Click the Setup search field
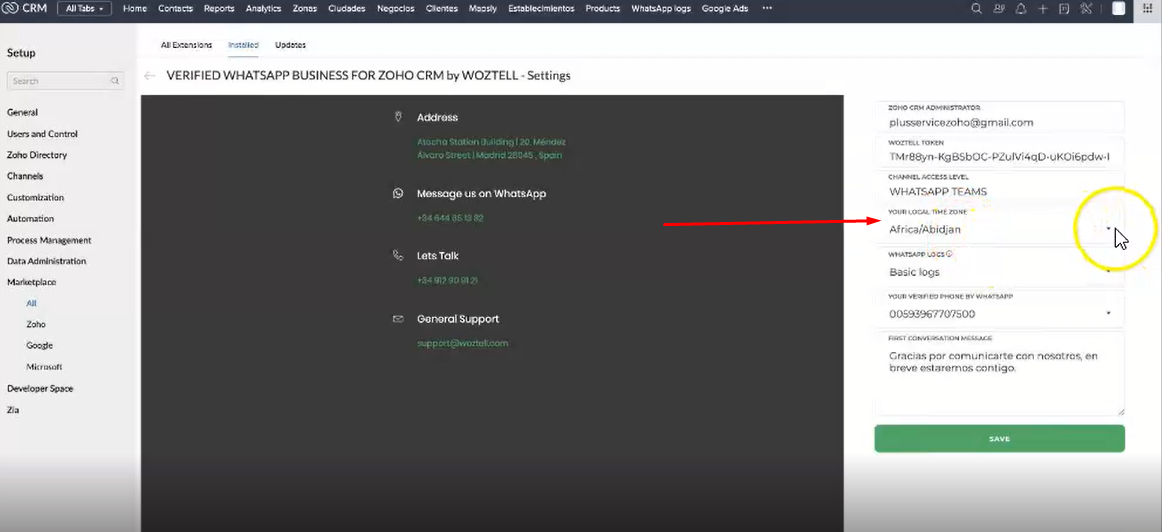 [65, 81]
